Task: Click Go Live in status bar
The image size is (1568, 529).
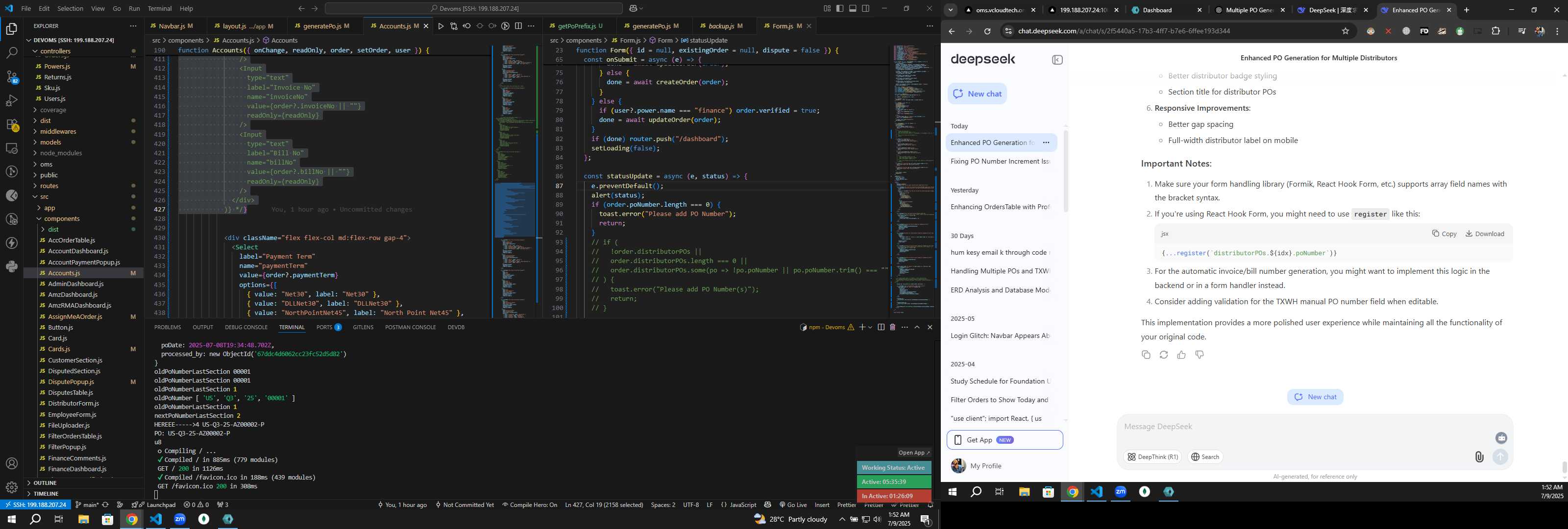Action: [x=792, y=505]
